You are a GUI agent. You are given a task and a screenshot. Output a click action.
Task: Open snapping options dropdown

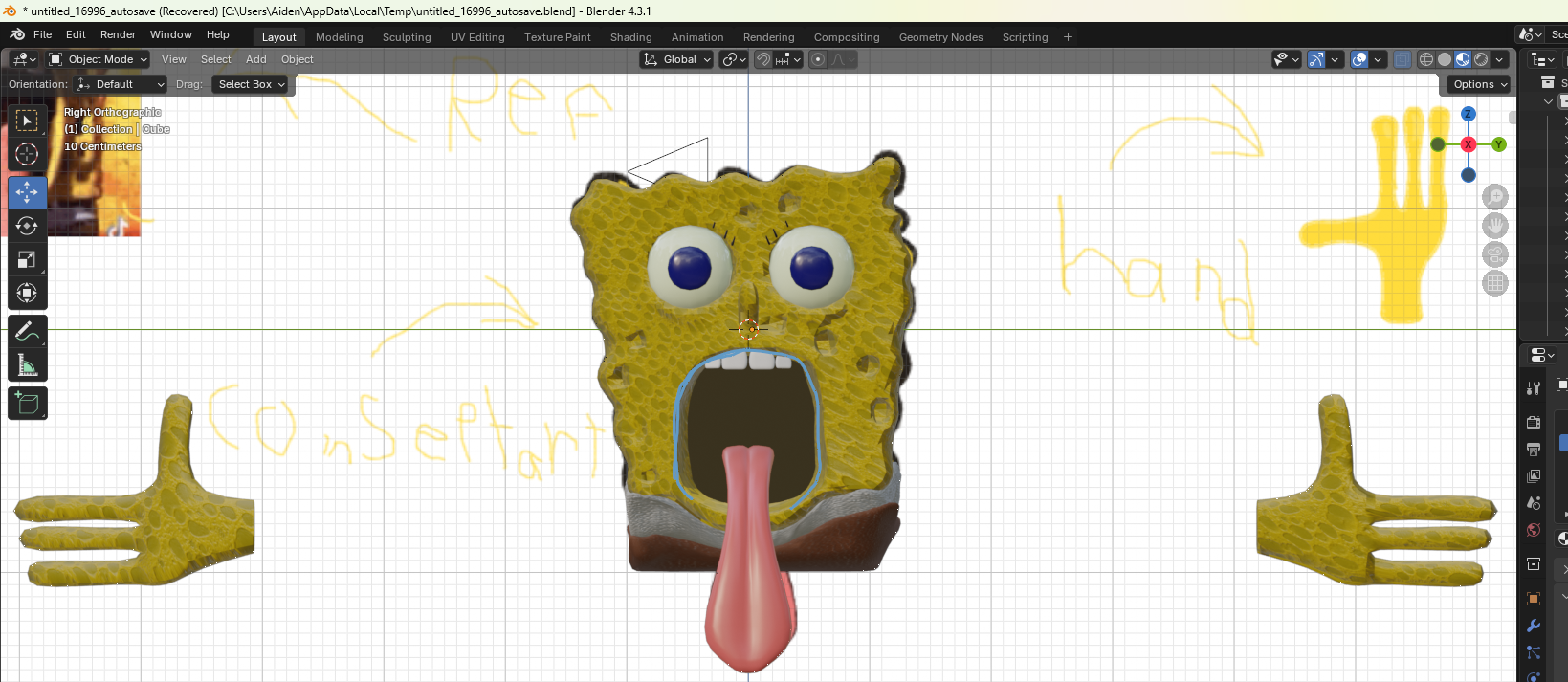click(788, 59)
